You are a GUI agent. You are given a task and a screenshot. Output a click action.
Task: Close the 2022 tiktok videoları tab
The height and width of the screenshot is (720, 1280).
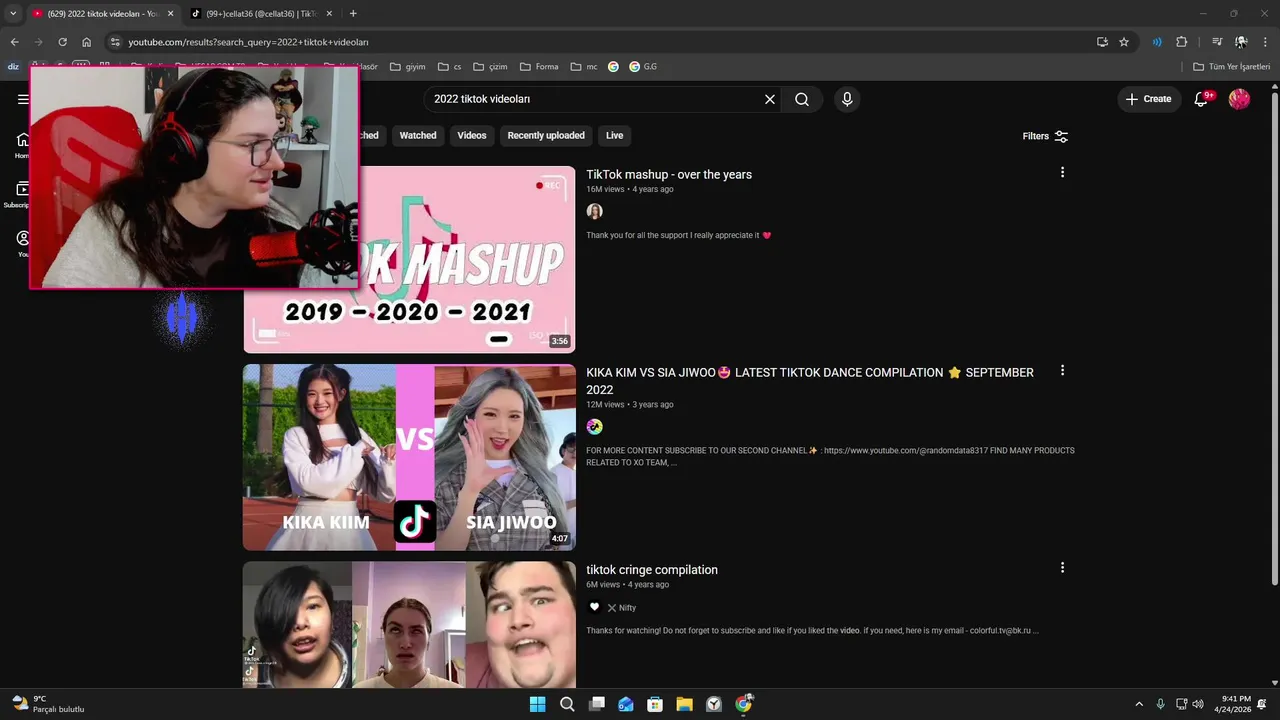pos(170,13)
